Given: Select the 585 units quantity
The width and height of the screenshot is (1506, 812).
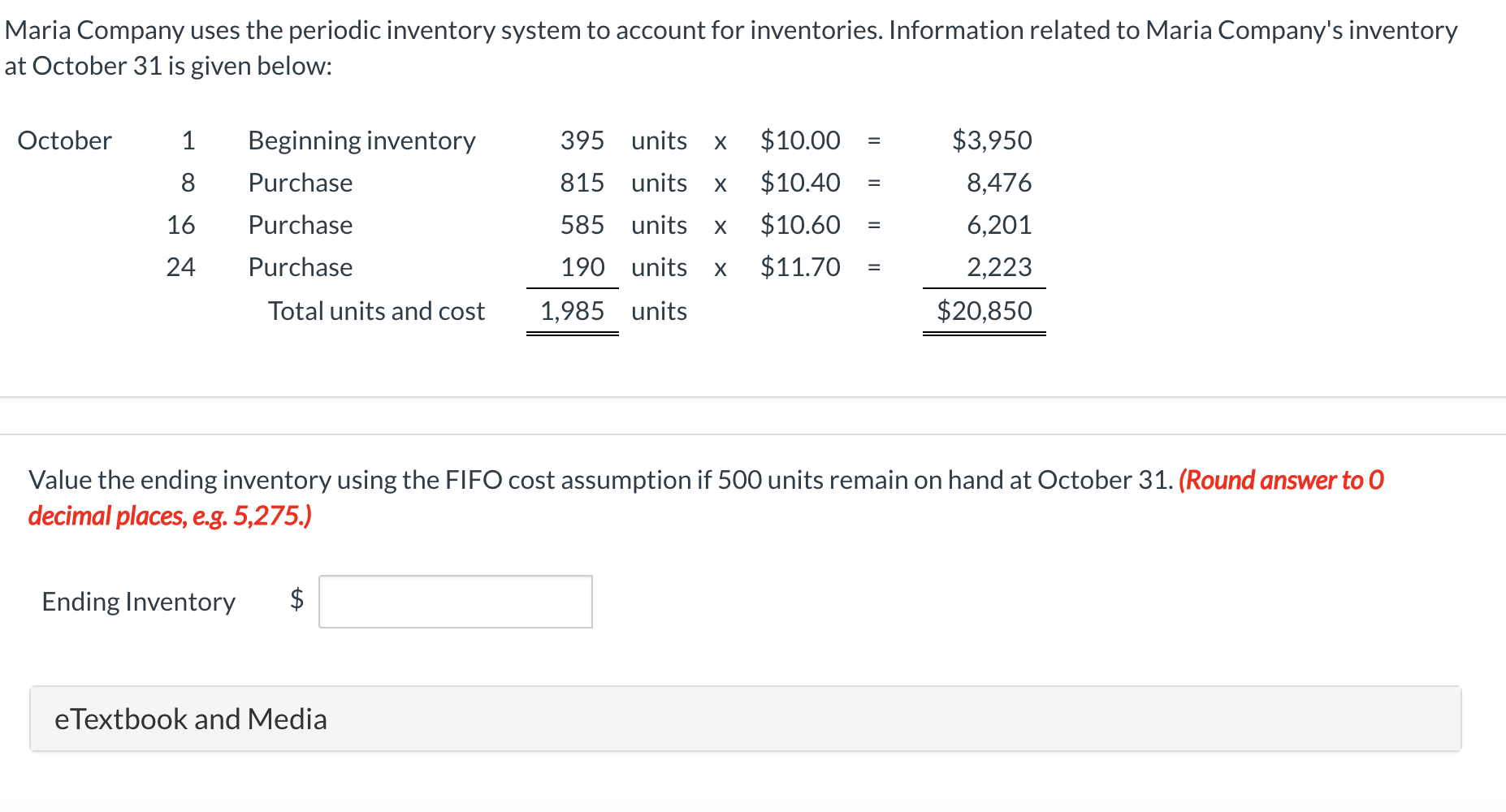Looking at the screenshot, I should (582, 225).
